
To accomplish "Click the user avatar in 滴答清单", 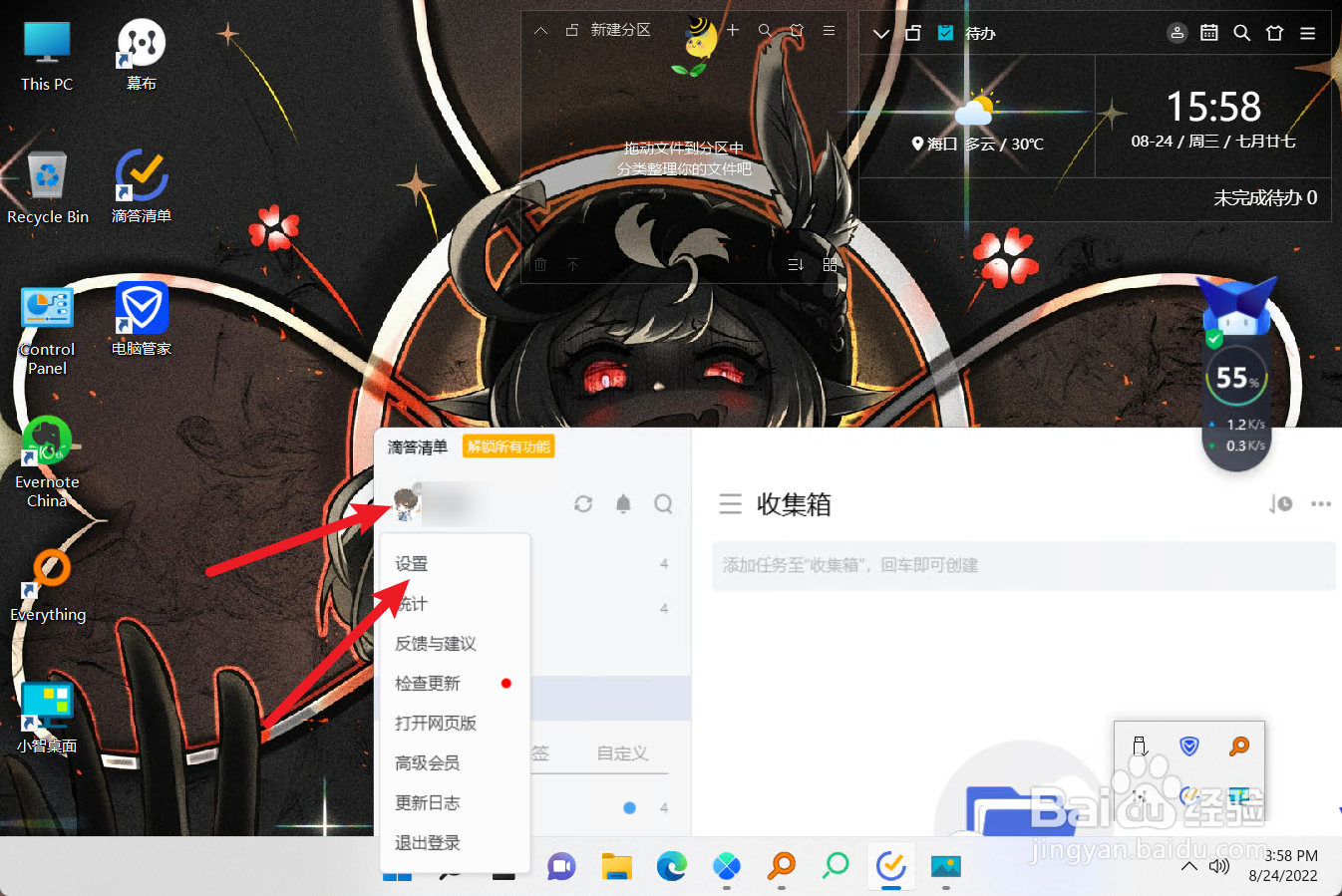I will pyautogui.click(x=405, y=504).
